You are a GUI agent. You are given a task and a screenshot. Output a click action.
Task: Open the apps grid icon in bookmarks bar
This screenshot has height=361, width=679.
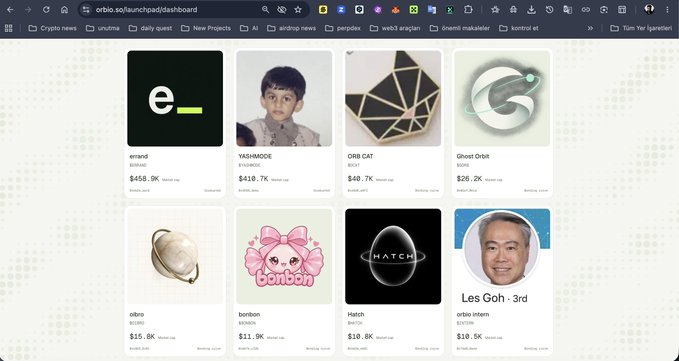click(x=9, y=28)
